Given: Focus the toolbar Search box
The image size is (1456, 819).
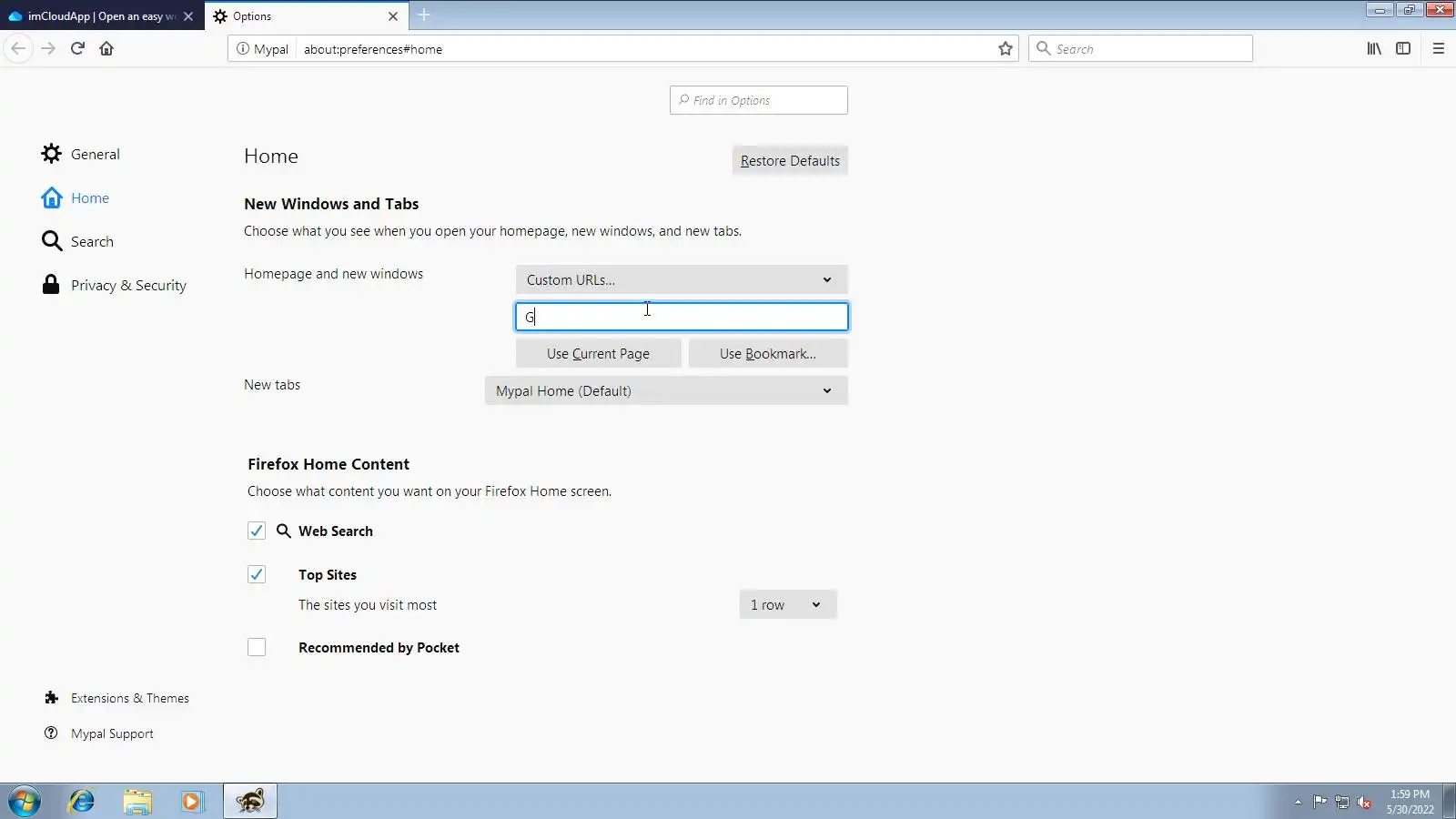Looking at the screenshot, I should 1140,49.
